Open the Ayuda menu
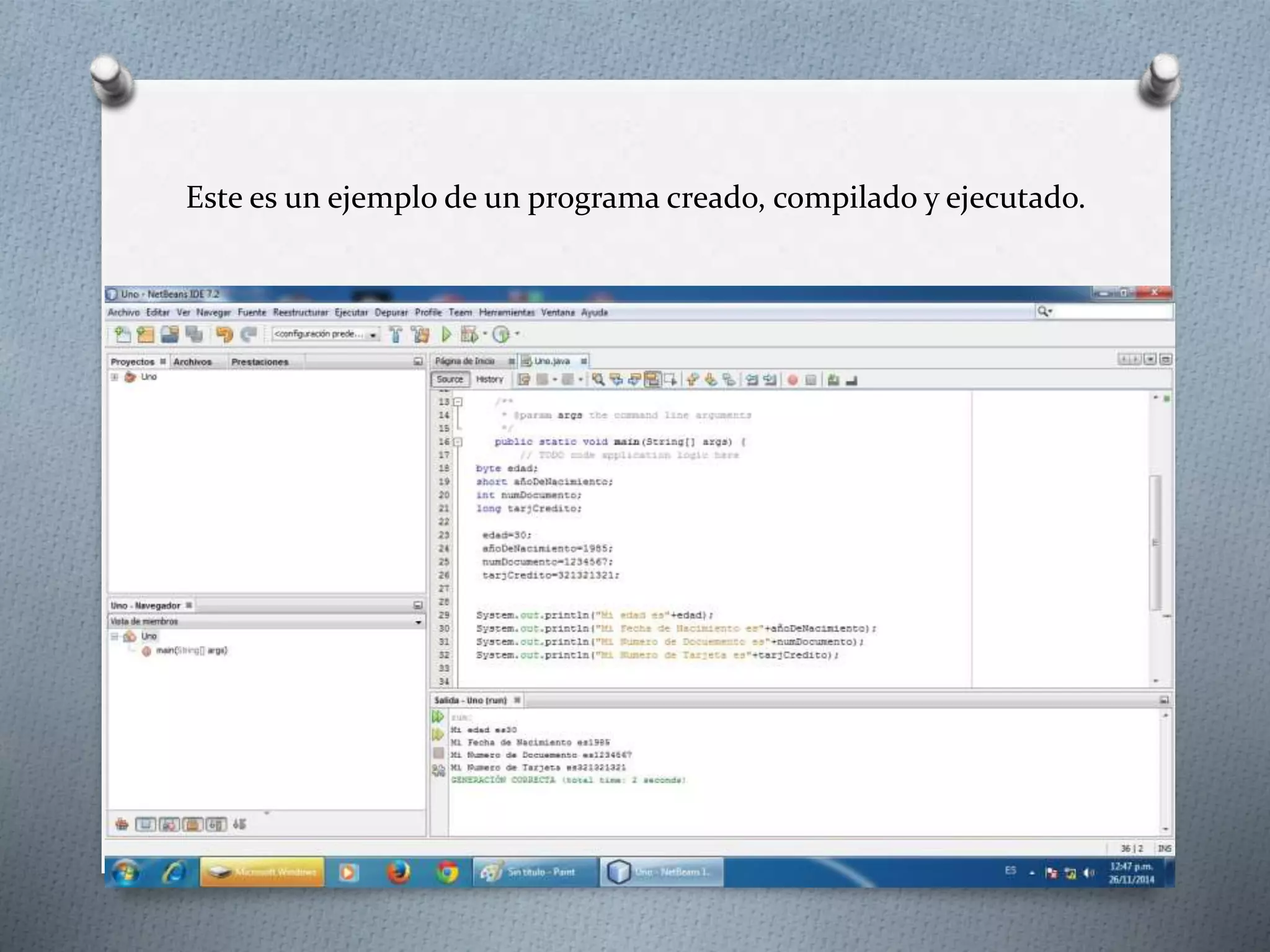The height and width of the screenshot is (952, 1270). [x=595, y=312]
